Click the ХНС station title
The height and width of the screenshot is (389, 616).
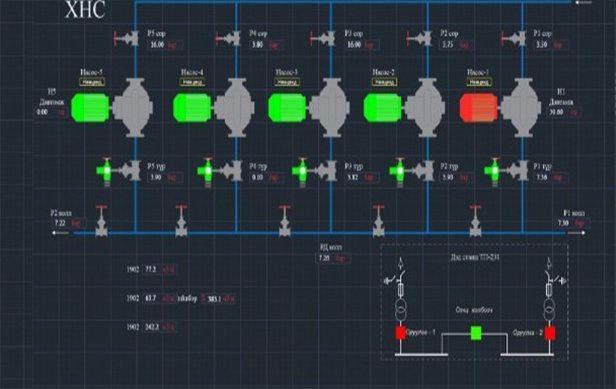tap(85, 9)
